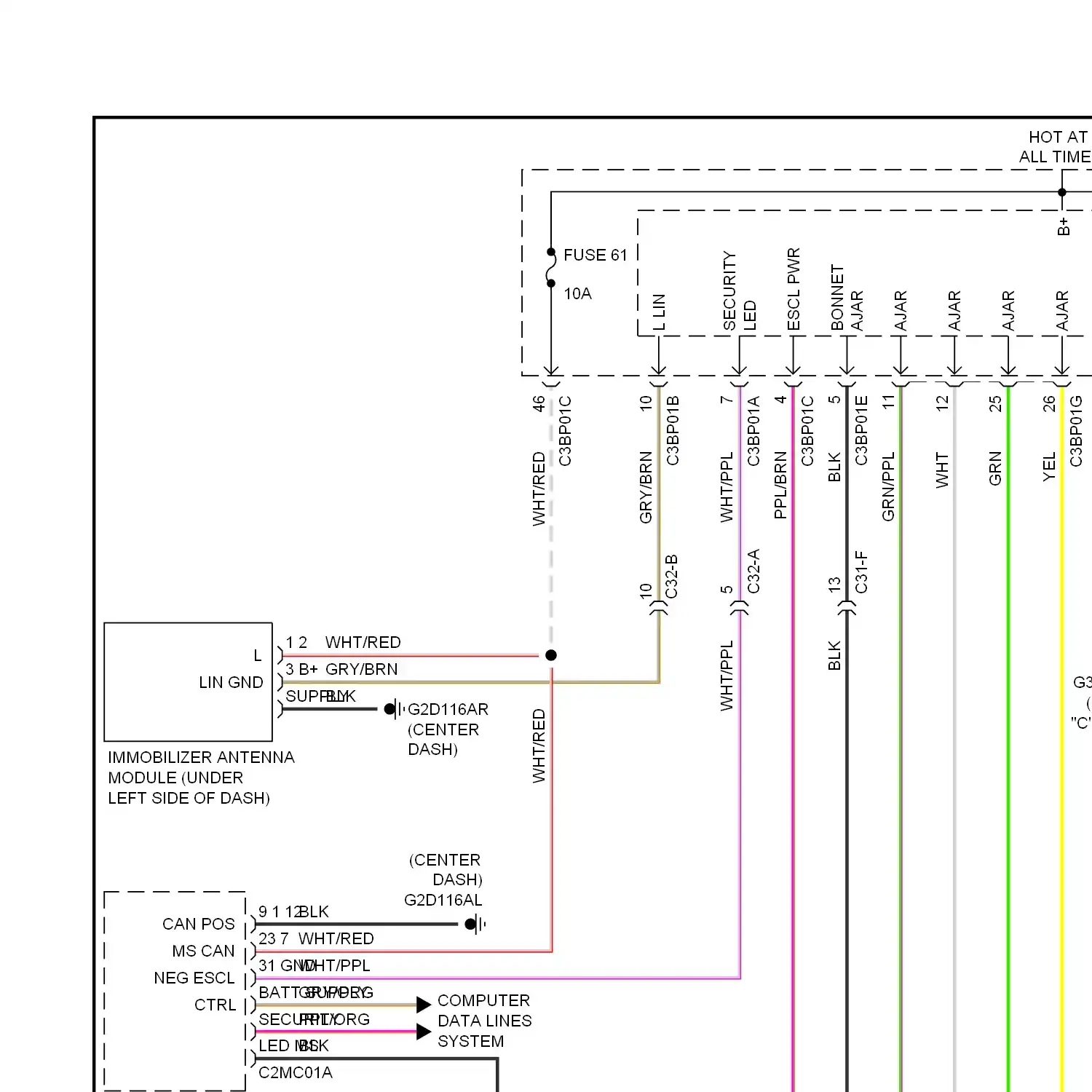Click the PPL/BRN wire color label

(780, 486)
